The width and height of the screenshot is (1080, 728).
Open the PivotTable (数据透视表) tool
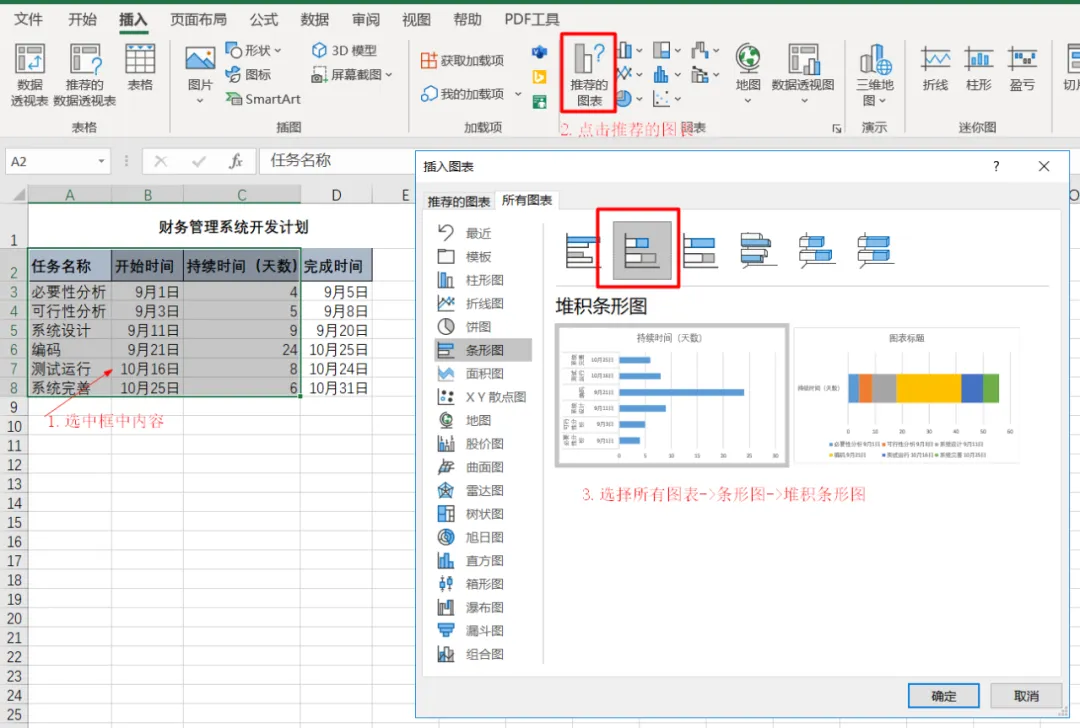pyautogui.click(x=30, y=74)
